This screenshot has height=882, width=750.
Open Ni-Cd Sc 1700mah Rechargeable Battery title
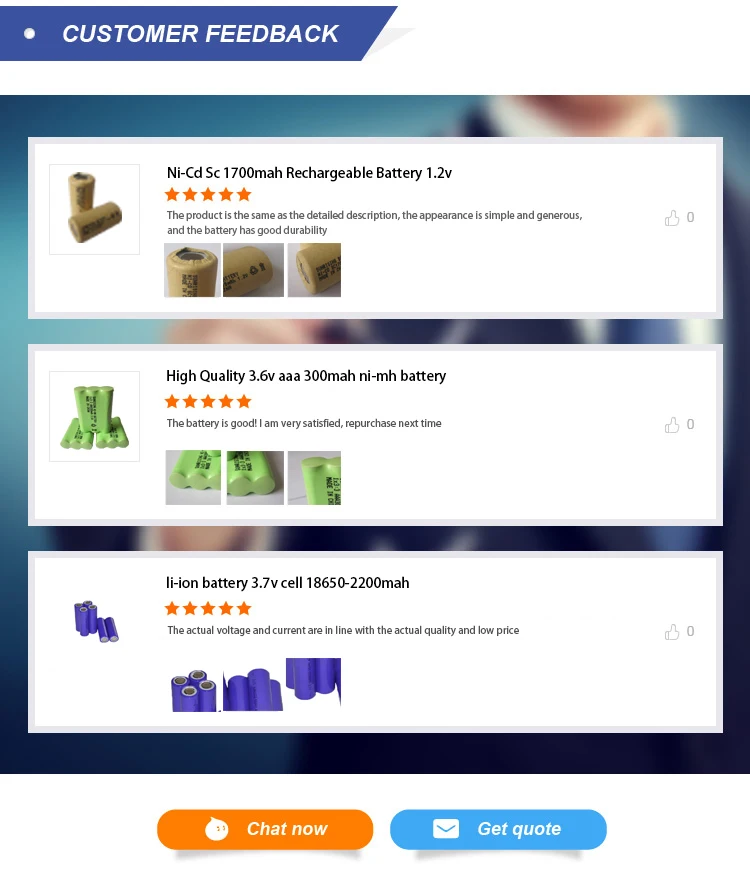pos(309,173)
